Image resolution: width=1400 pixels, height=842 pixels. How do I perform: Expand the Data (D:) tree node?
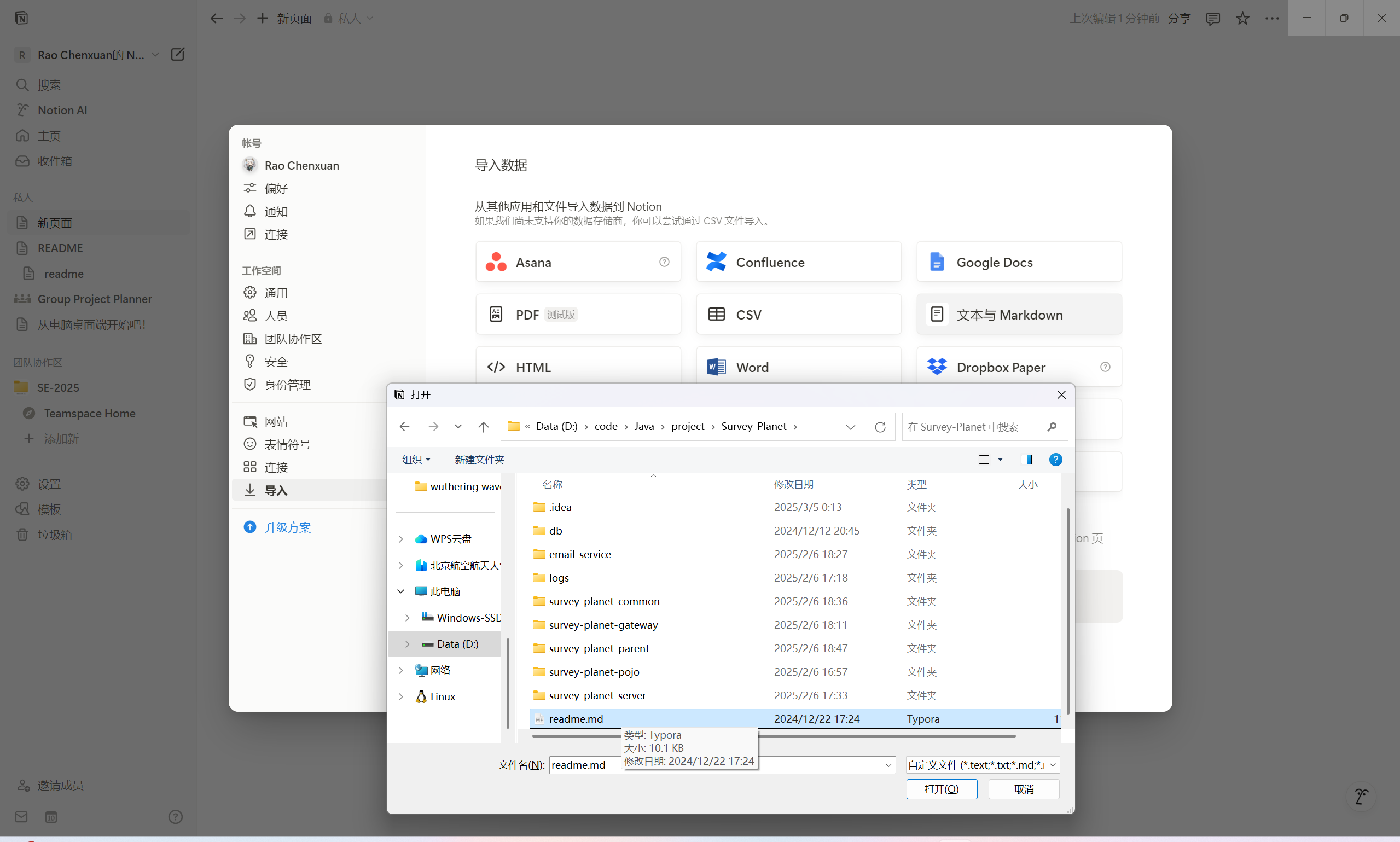click(407, 644)
